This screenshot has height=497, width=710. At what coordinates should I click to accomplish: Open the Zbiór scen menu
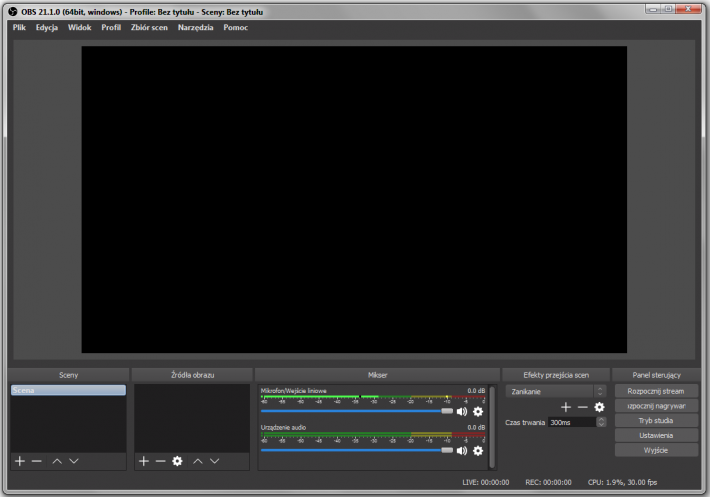(149, 27)
